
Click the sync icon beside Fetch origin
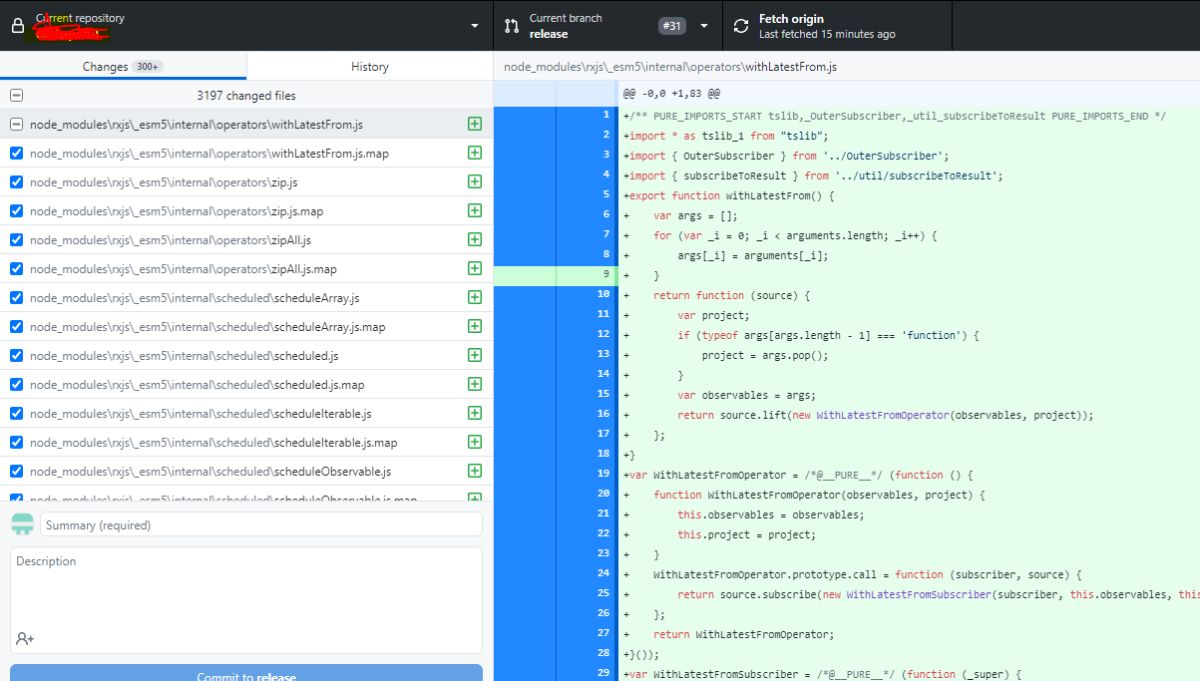click(x=740, y=26)
